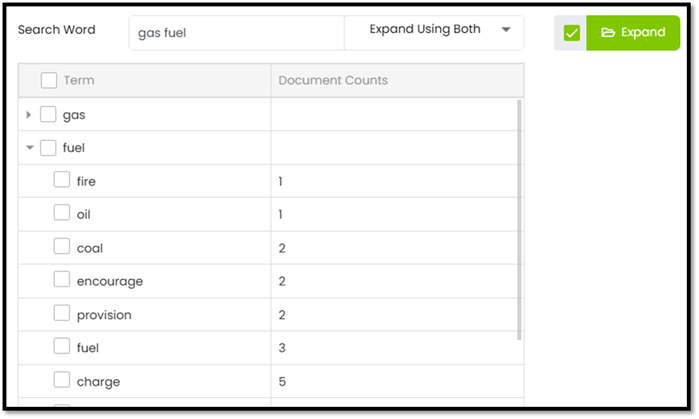Collapse the fuel parent row arrow

tap(29, 148)
